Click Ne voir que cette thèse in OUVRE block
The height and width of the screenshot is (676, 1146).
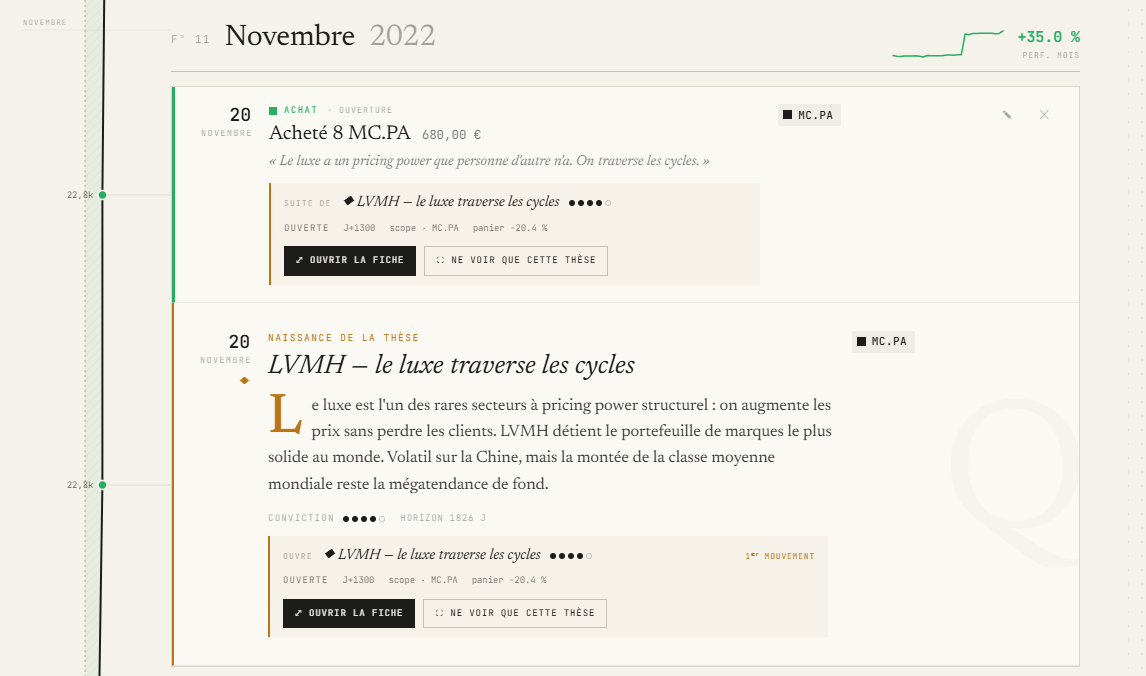(x=515, y=613)
